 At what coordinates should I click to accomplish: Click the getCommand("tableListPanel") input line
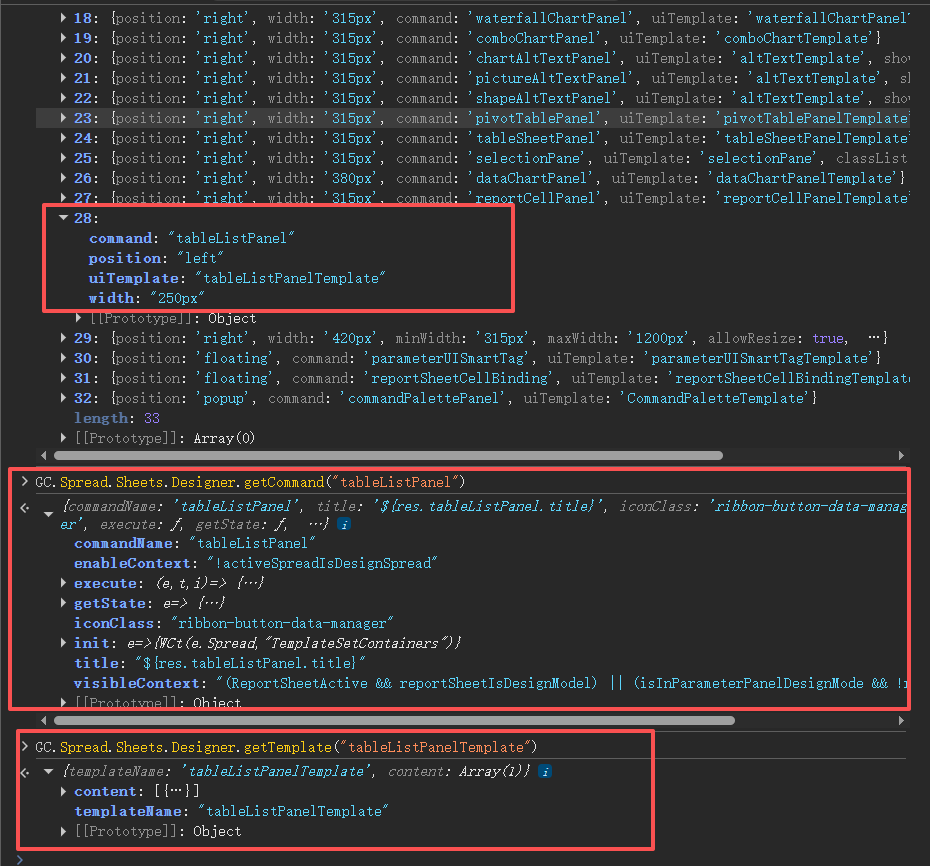coord(250,482)
